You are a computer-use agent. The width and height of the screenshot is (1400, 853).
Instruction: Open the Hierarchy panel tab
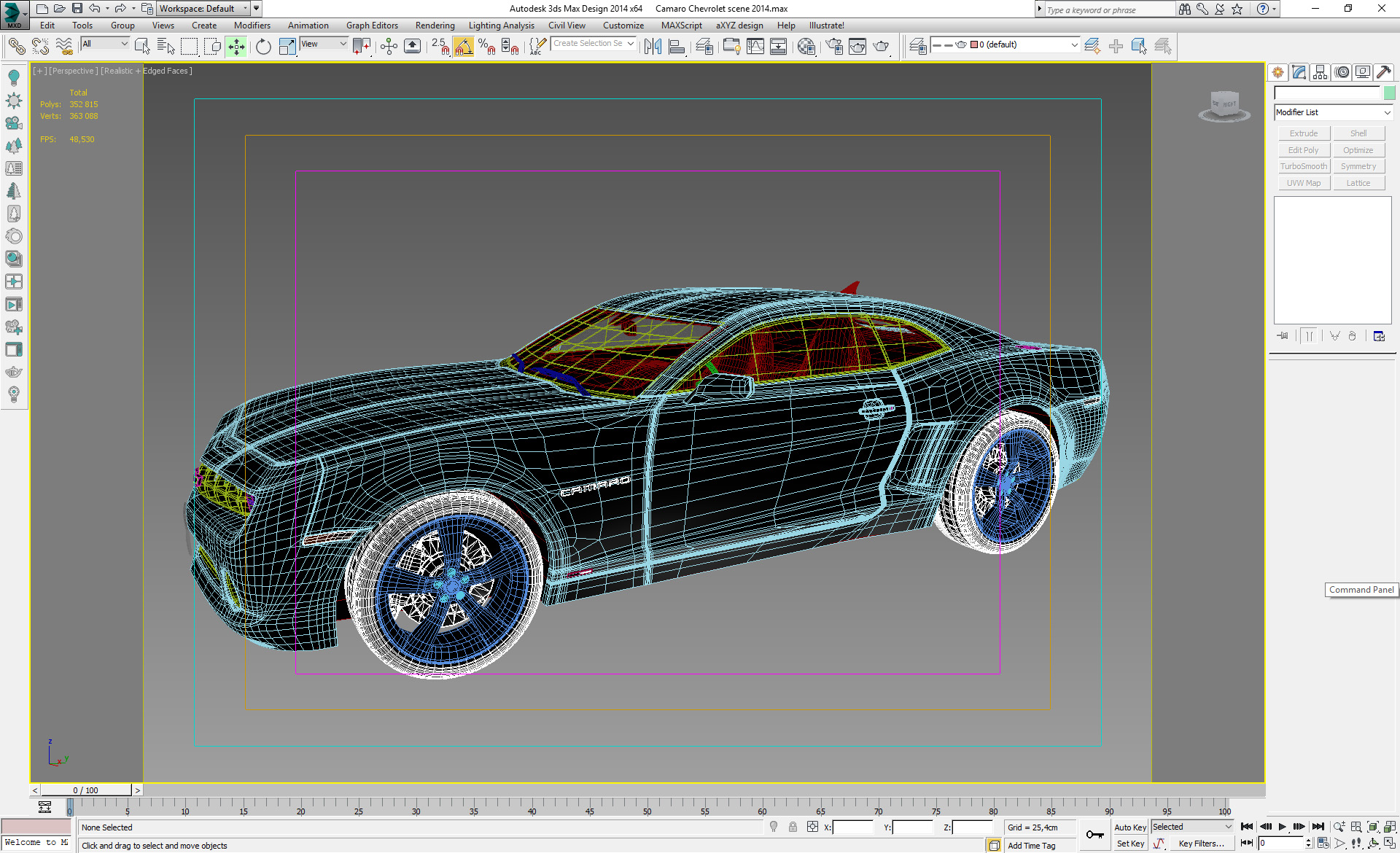1321,72
